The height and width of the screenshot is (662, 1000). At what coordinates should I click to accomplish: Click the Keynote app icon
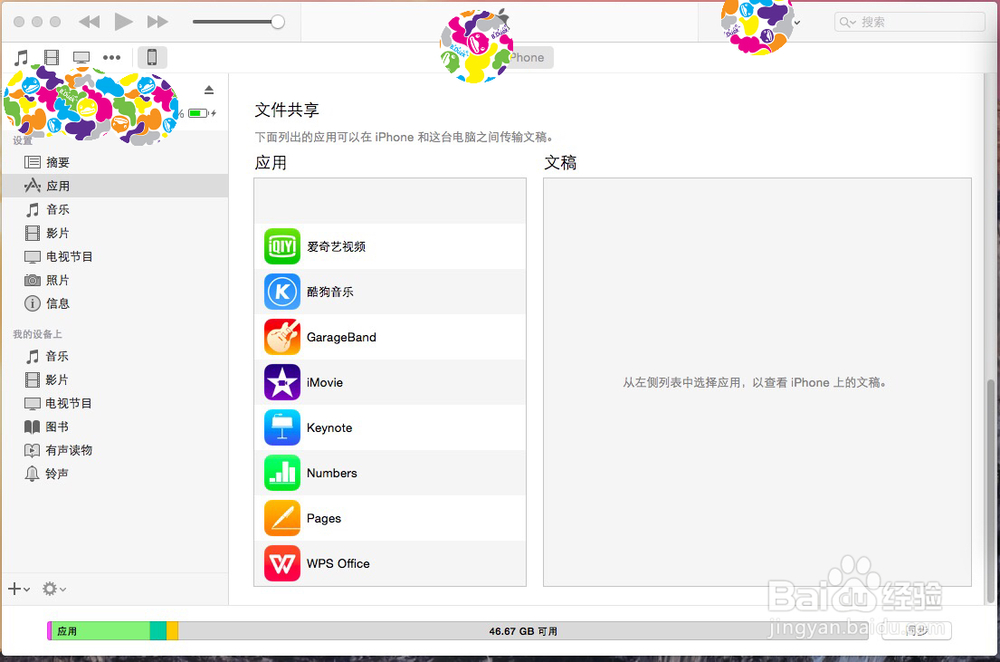pos(281,427)
